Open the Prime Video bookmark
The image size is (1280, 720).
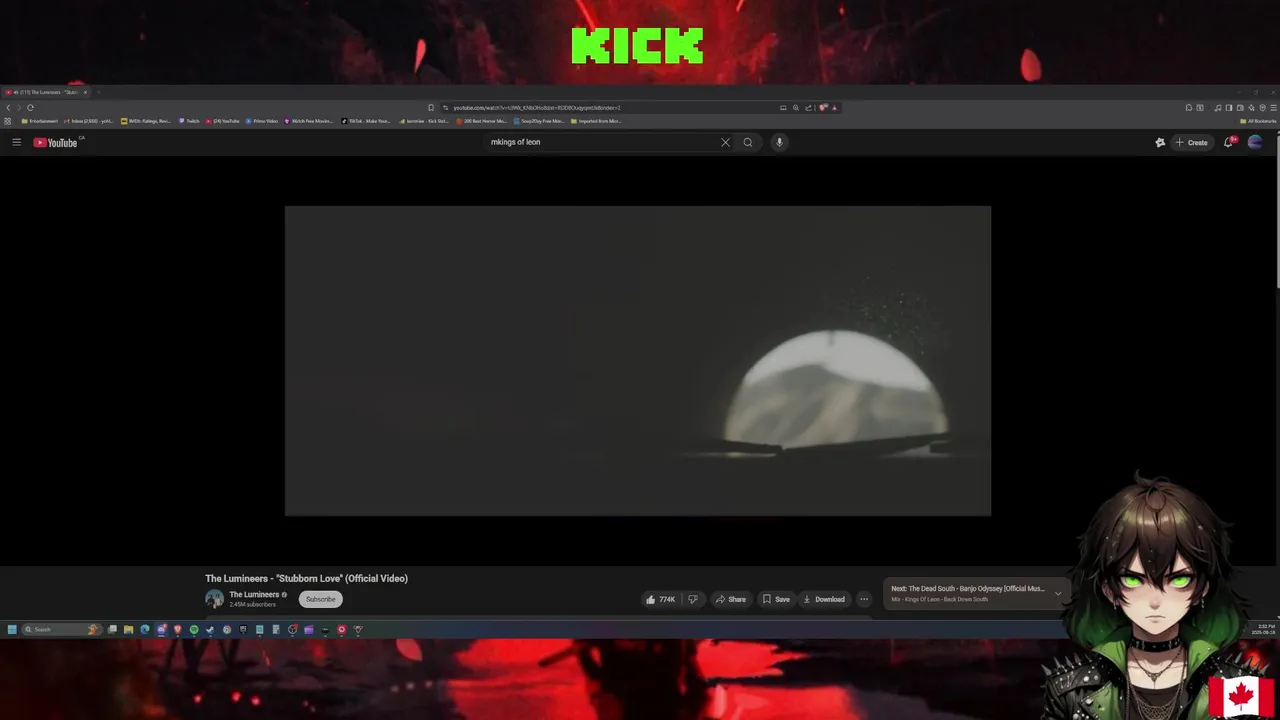262,121
